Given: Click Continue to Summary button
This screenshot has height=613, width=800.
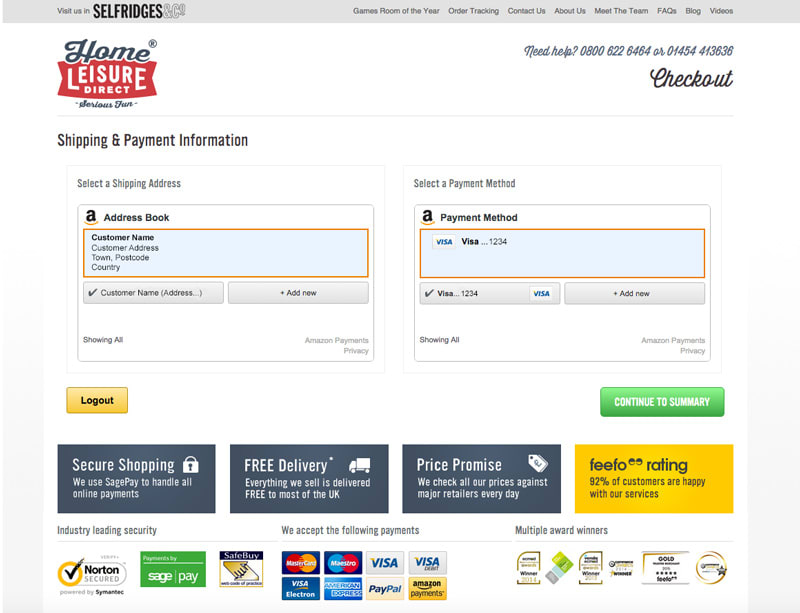Looking at the screenshot, I should click(x=662, y=402).
